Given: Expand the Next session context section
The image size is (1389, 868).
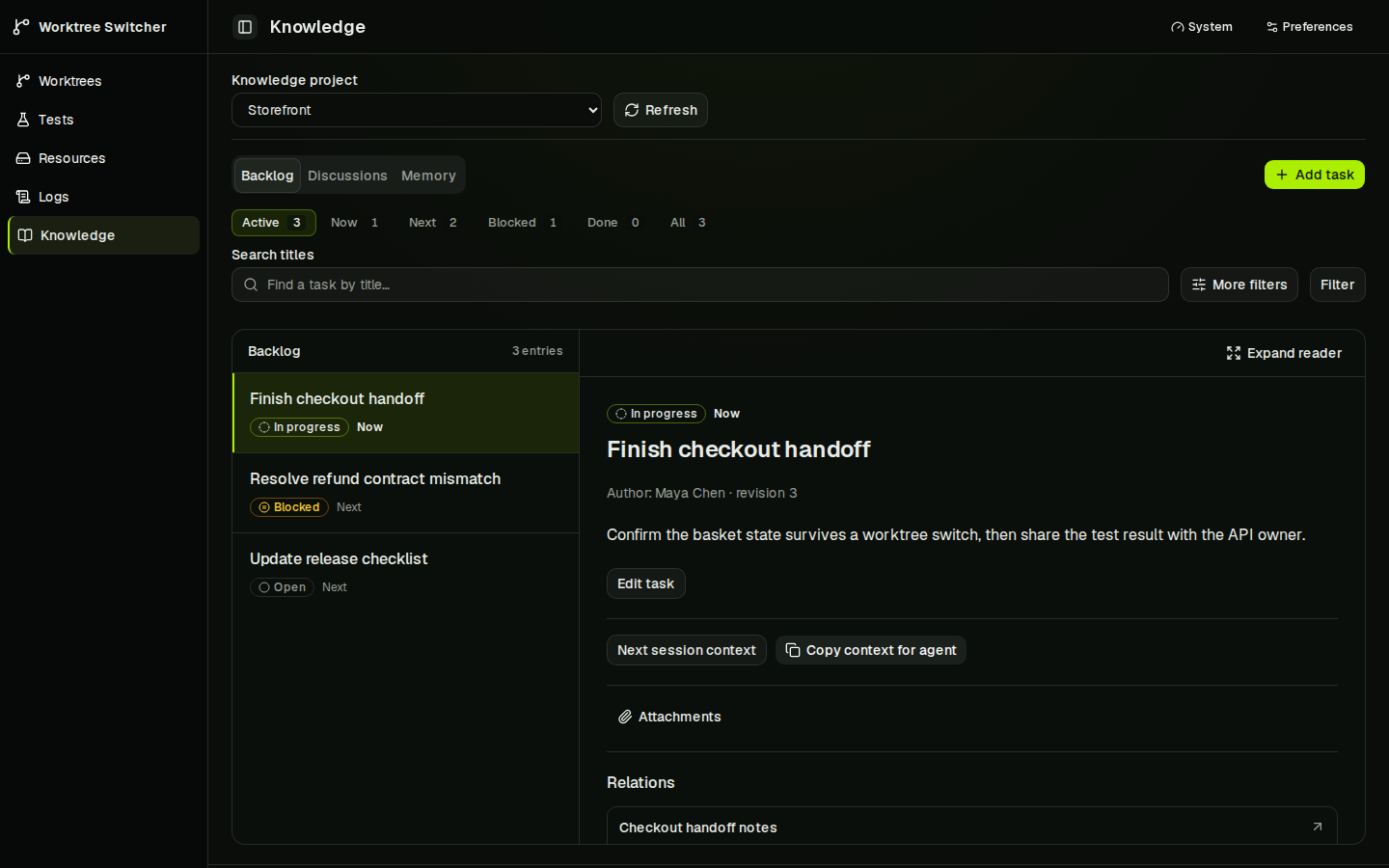Looking at the screenshot, I should [687, 650].
